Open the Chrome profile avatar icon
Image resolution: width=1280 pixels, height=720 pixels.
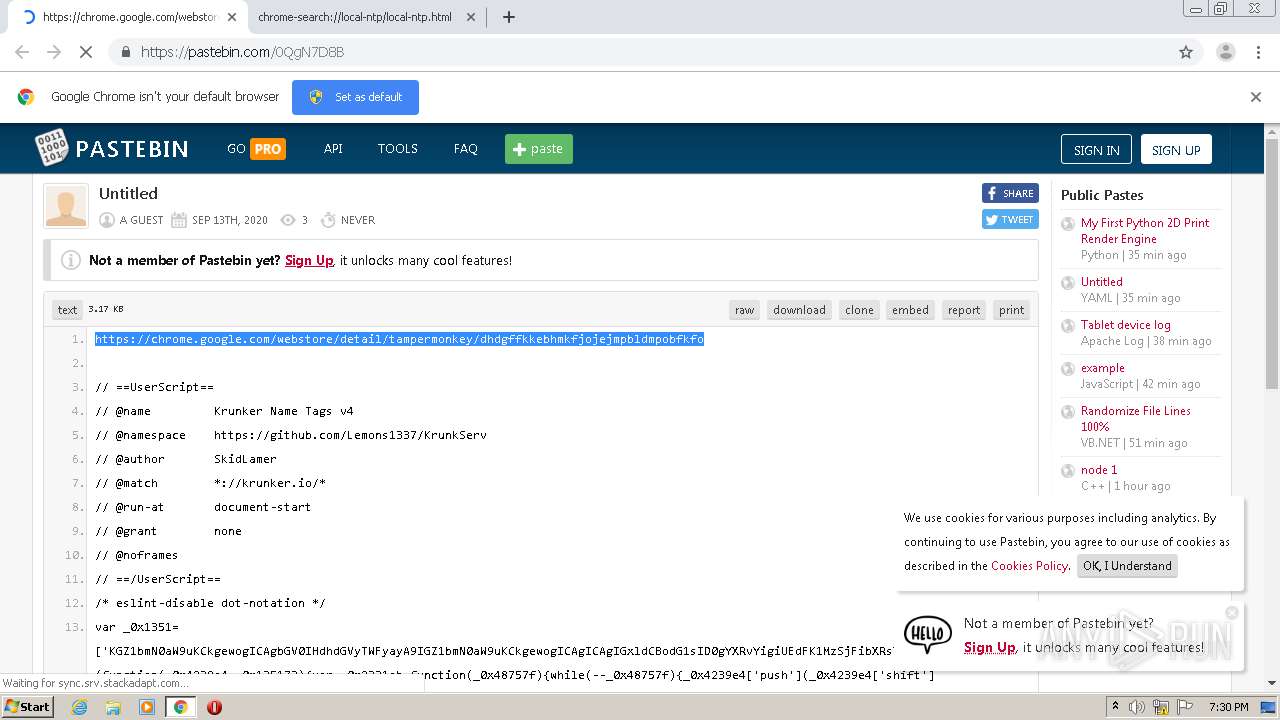1225,52
